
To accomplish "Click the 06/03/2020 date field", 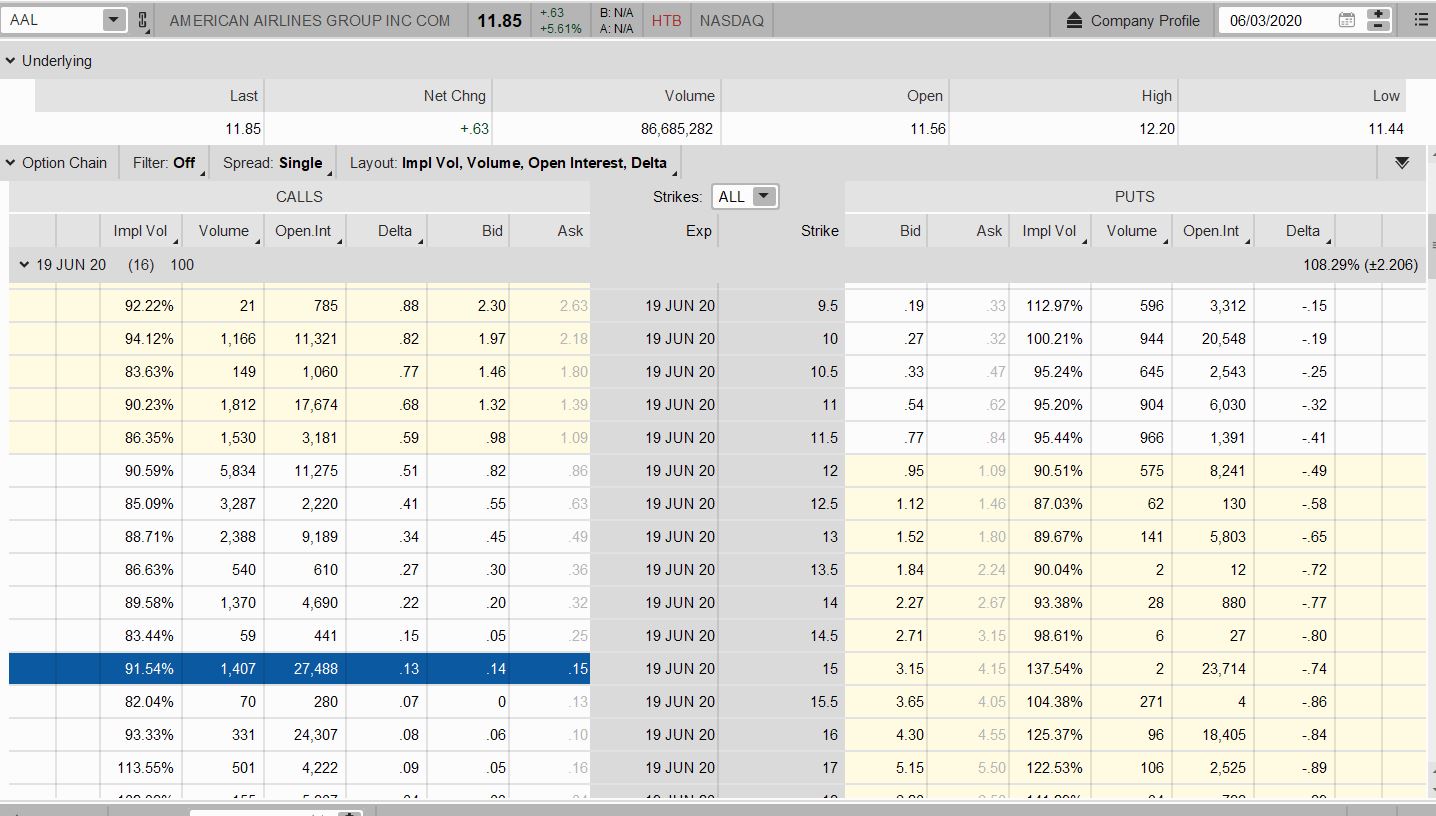I will click(x=1278, y=20).
